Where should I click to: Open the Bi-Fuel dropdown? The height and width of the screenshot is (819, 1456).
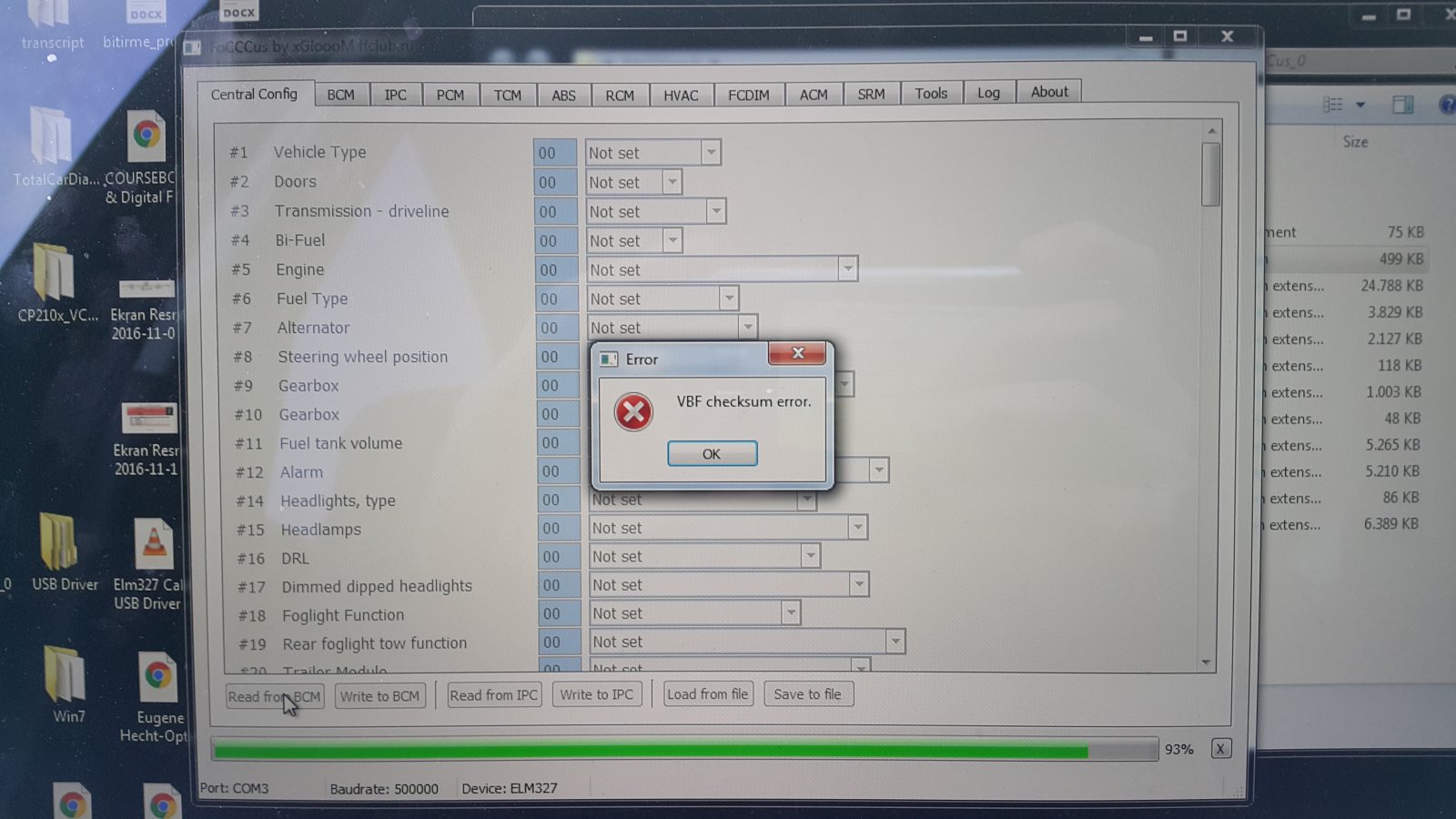tap(672, 240)
